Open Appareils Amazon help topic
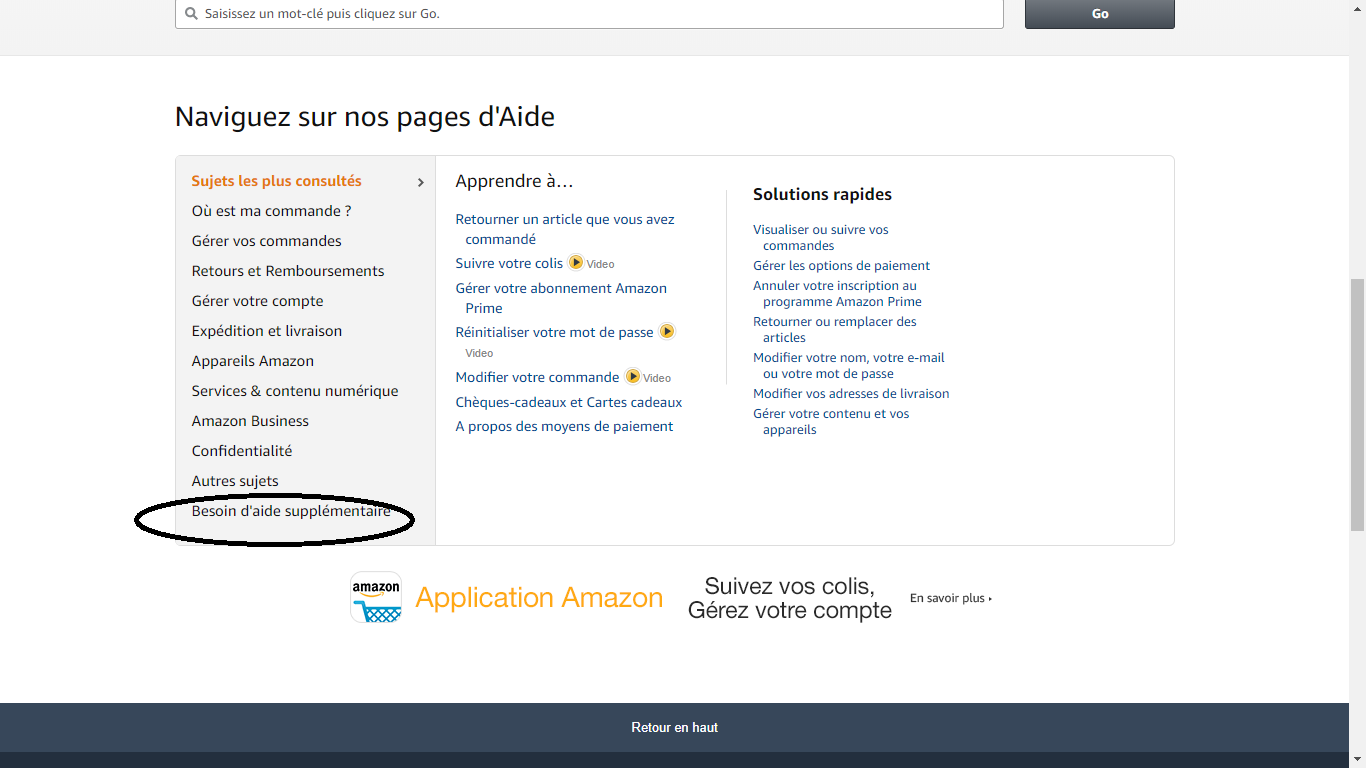The width and height of the screenshot is (1366, 768). (252, 361)
